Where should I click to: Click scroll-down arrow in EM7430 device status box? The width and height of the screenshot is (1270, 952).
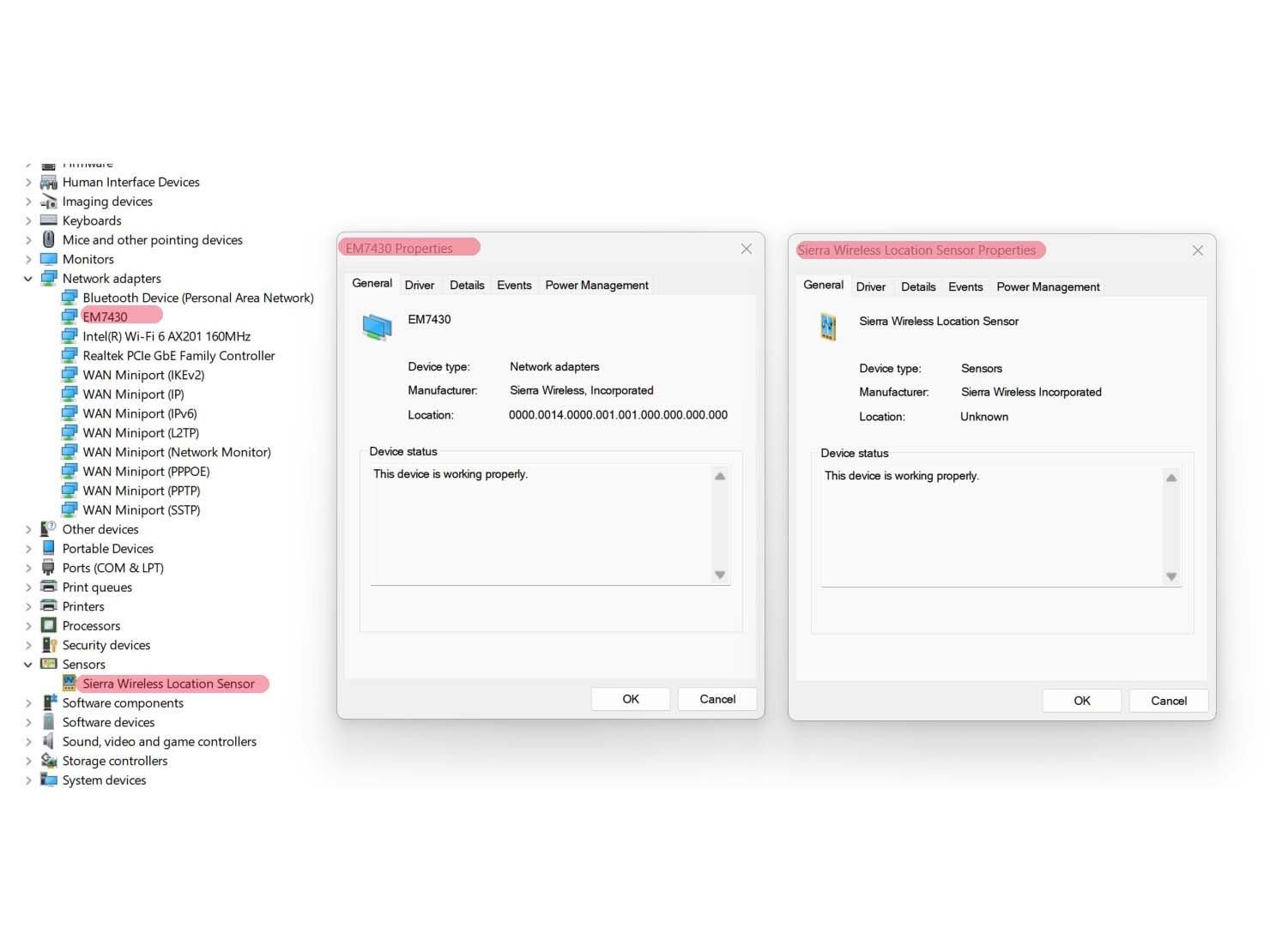click(x=720, y=575)
